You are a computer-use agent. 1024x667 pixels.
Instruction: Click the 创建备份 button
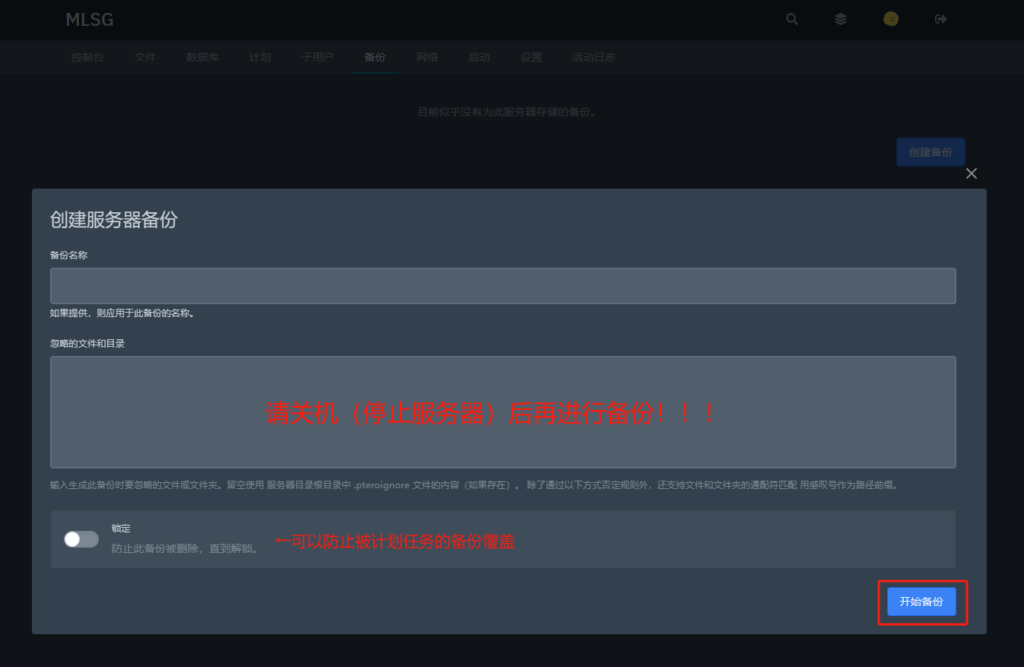tap(930, 152)
